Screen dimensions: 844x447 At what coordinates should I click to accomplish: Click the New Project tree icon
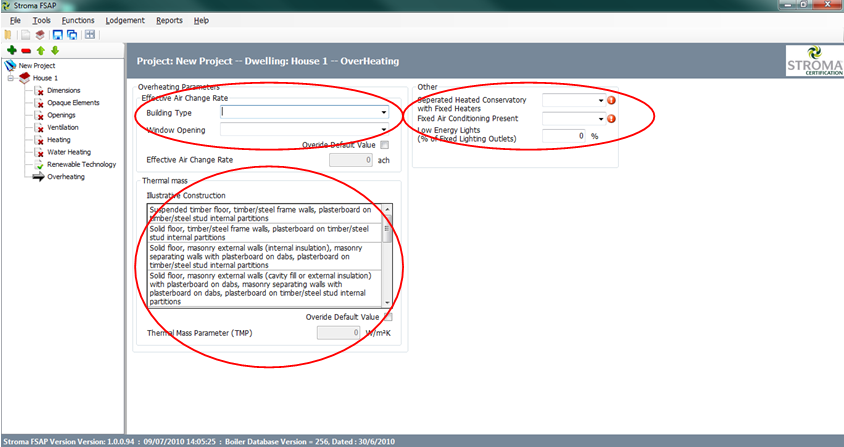pos(10,66)
